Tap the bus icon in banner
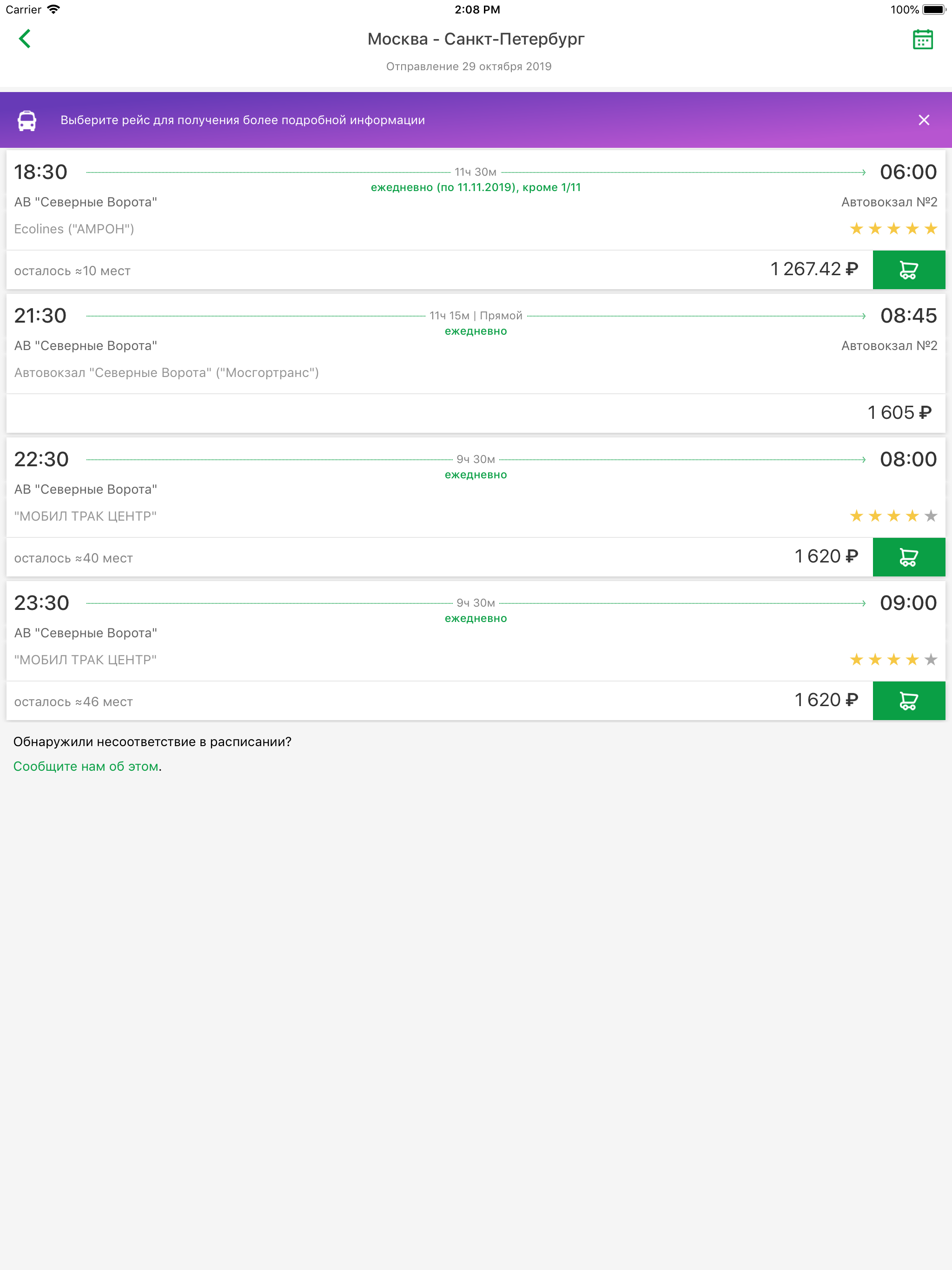952x1270 pixels. tap(27, 120)
